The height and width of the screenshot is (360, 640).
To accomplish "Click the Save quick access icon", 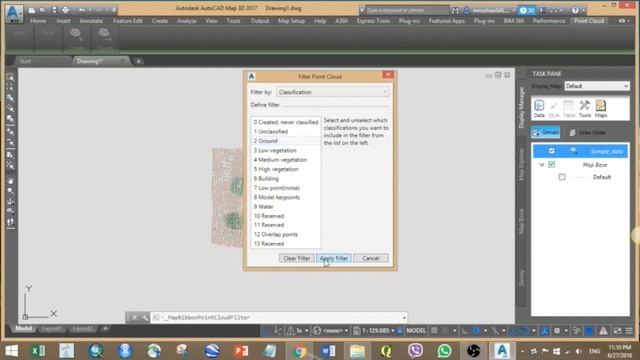I will pyautogui.click(x=54, y=10).
